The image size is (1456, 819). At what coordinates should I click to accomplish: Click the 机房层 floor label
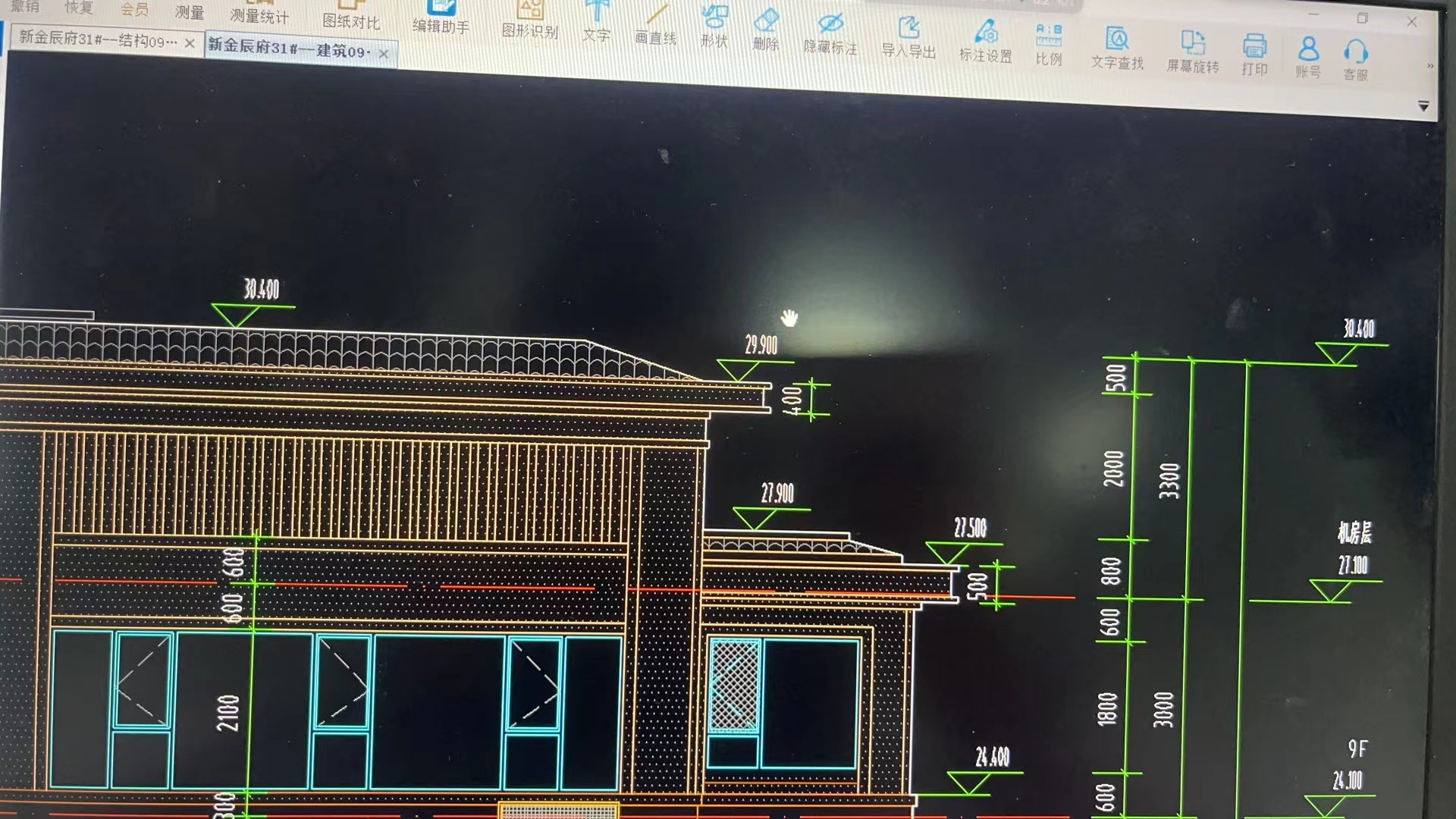coord(1354,533)
